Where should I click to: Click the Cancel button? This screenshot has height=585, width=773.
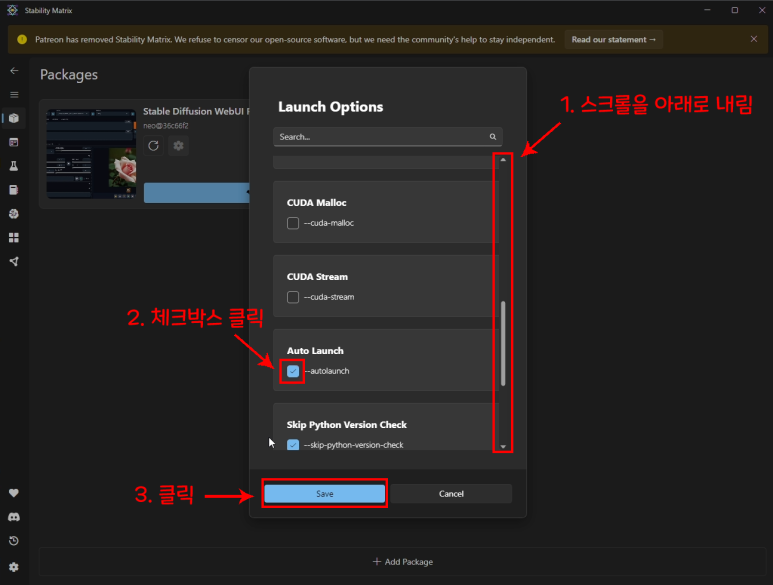coord(451,494)
